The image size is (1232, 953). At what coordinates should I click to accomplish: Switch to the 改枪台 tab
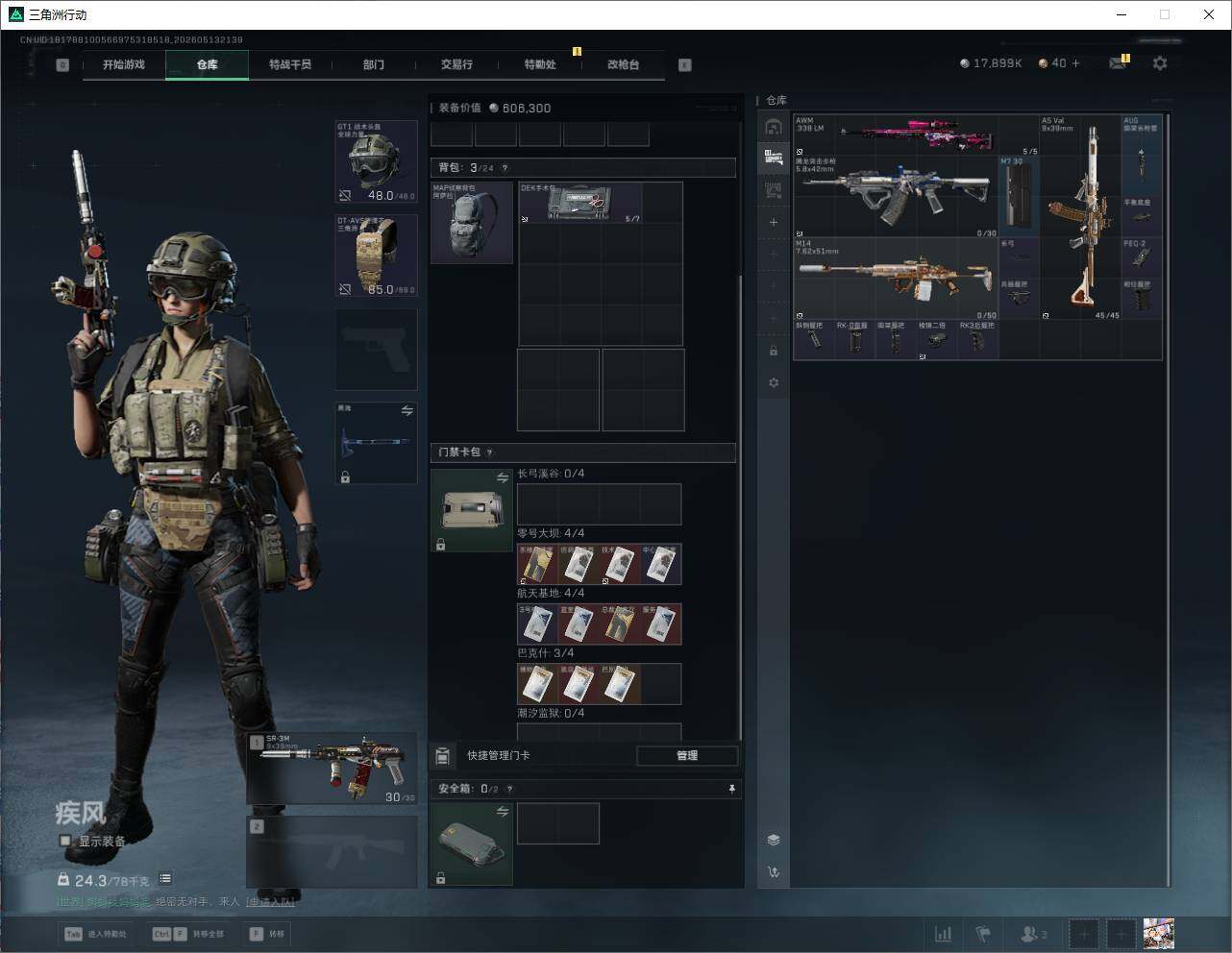[x=623, y=64]
